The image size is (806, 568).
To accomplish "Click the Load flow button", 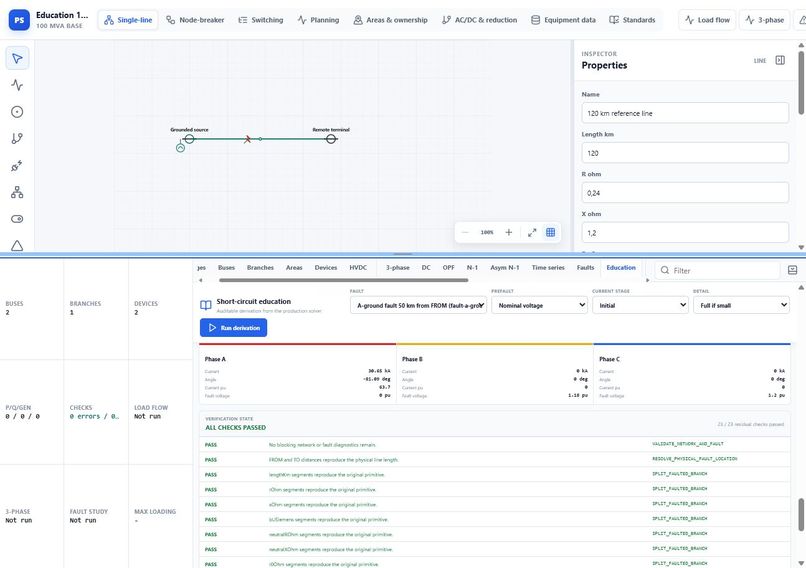I will pos(708,20).
